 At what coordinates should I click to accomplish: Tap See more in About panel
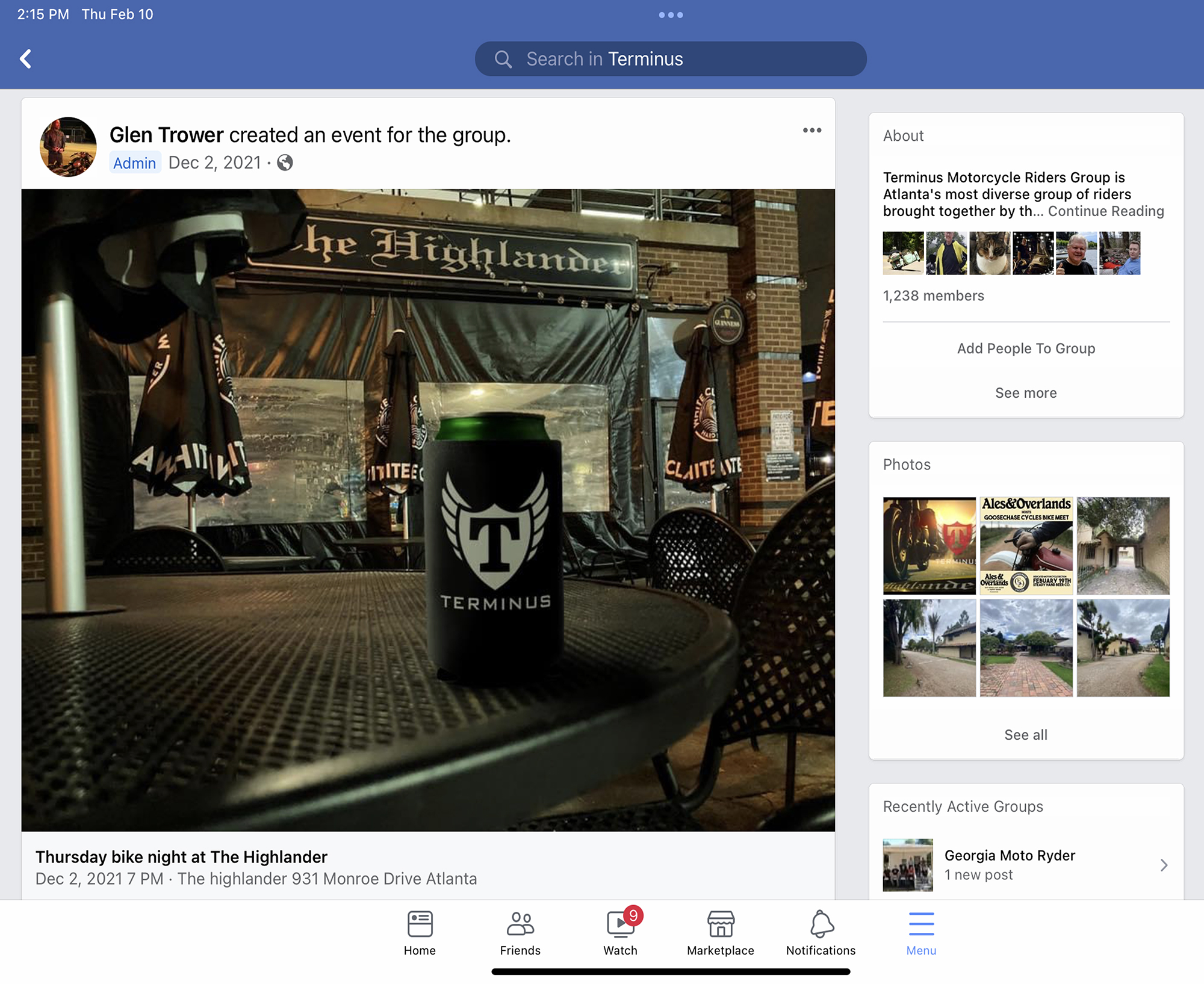[x=1026, y=393]
